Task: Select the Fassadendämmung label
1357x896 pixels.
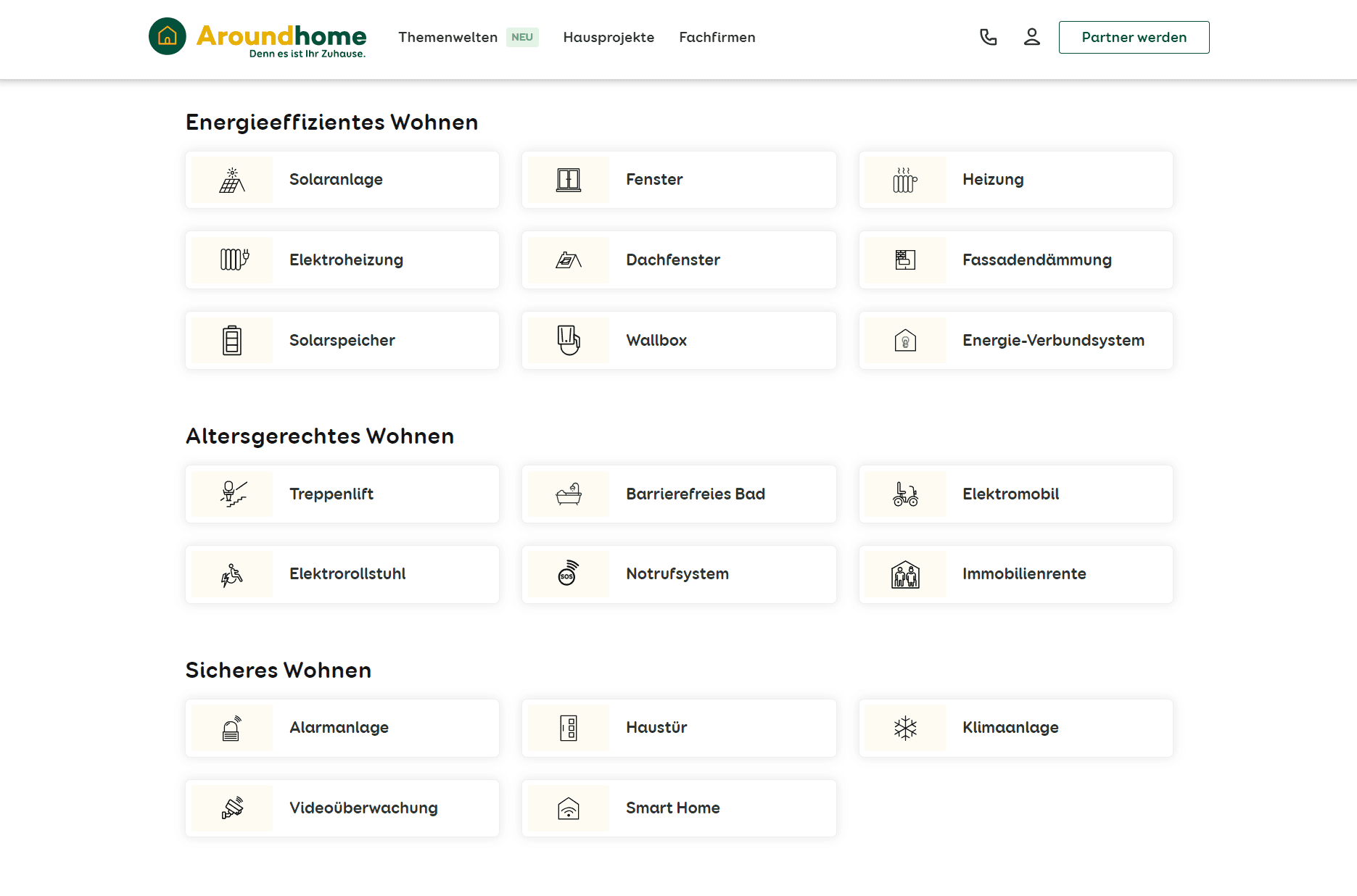Action: coord(1036,260)
